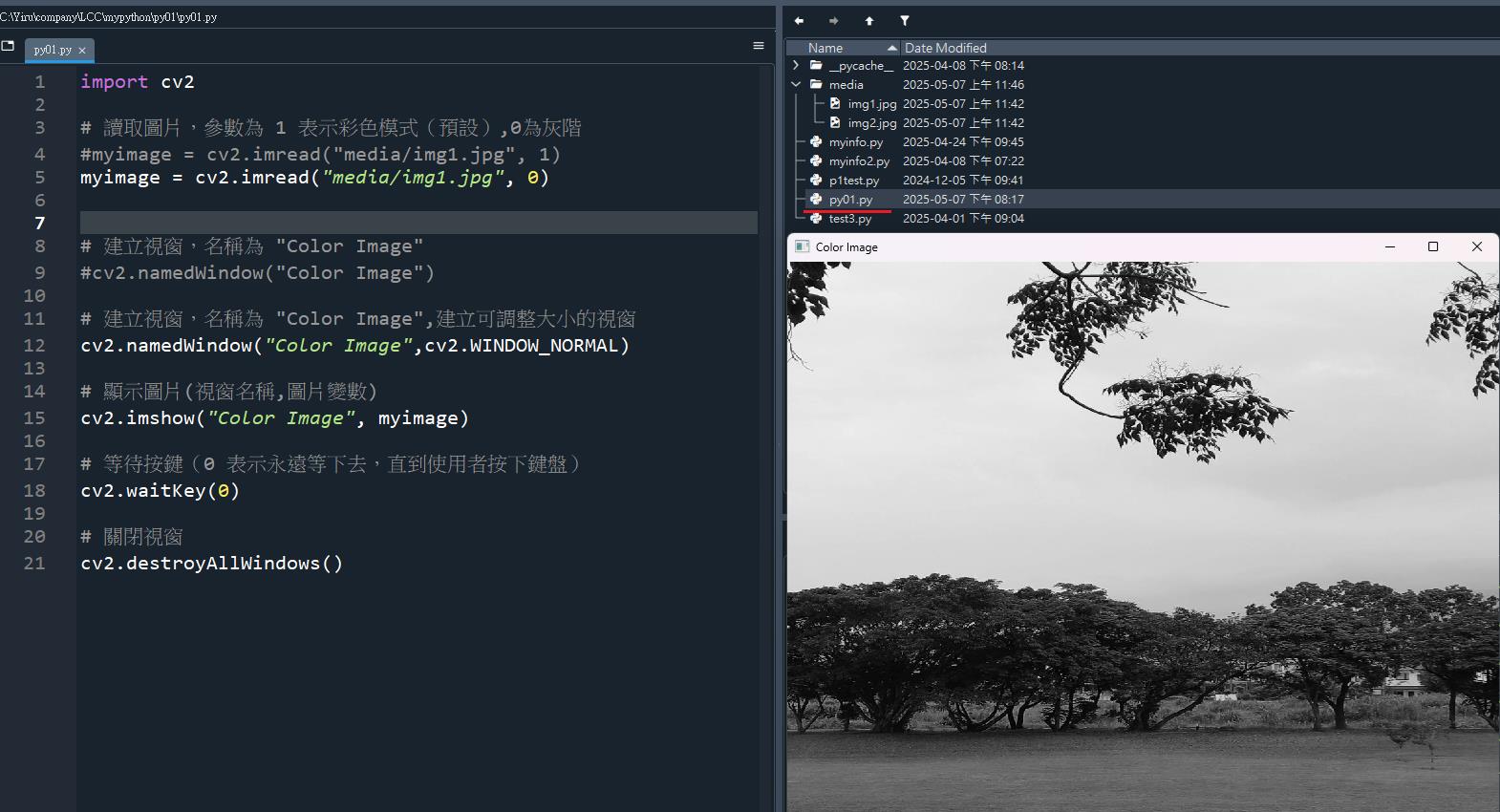Click the browse tabs icon left of py01.py
The image size is (1500, 812).
(x=9, y=46)
